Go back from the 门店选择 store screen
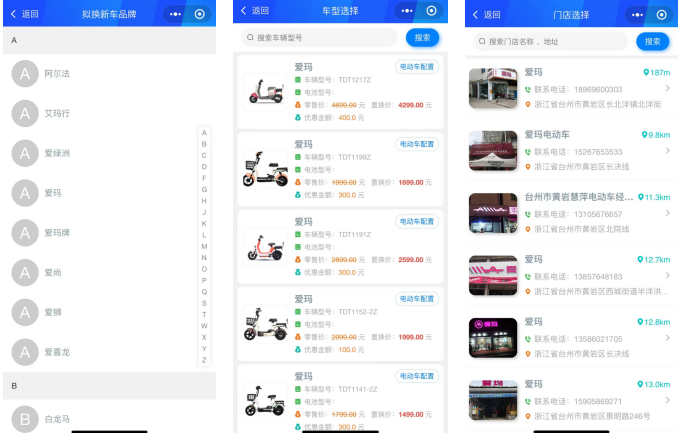Image resolution: width=693 pixels, height=433 pixels. pyautogui.click(x=486, y=15)
